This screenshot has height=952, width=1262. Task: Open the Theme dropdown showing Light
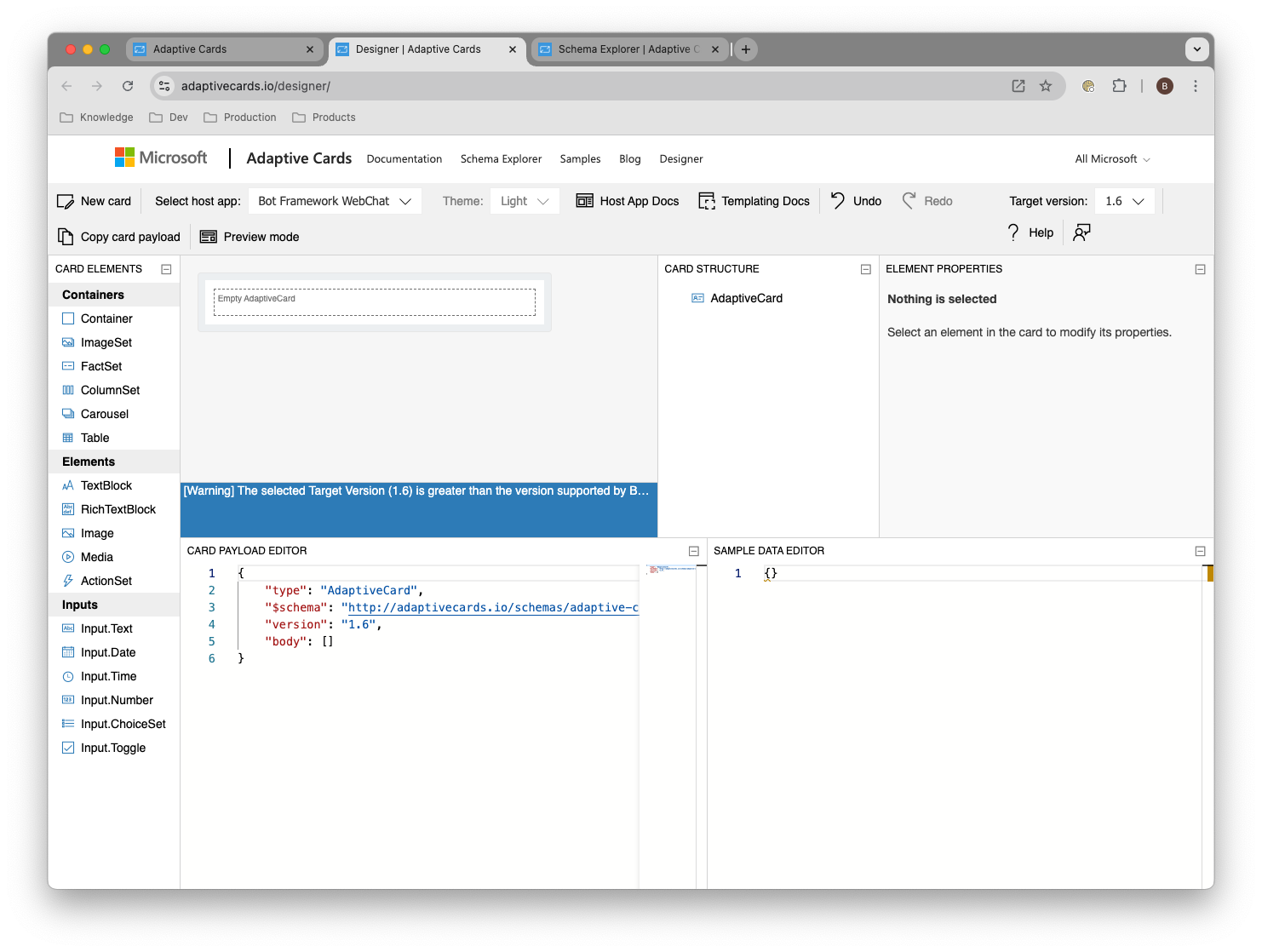(525, 201)
